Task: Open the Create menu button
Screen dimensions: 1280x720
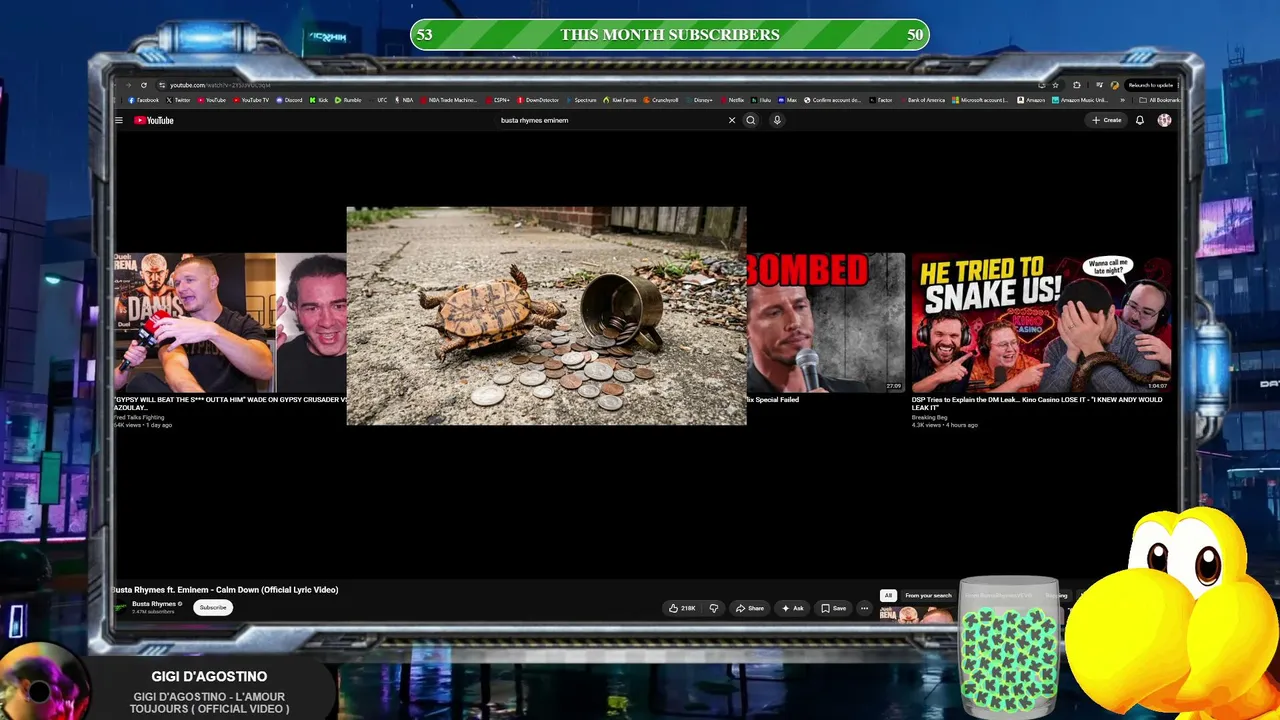Action: pyautogui.click(x=1106, y=120)
